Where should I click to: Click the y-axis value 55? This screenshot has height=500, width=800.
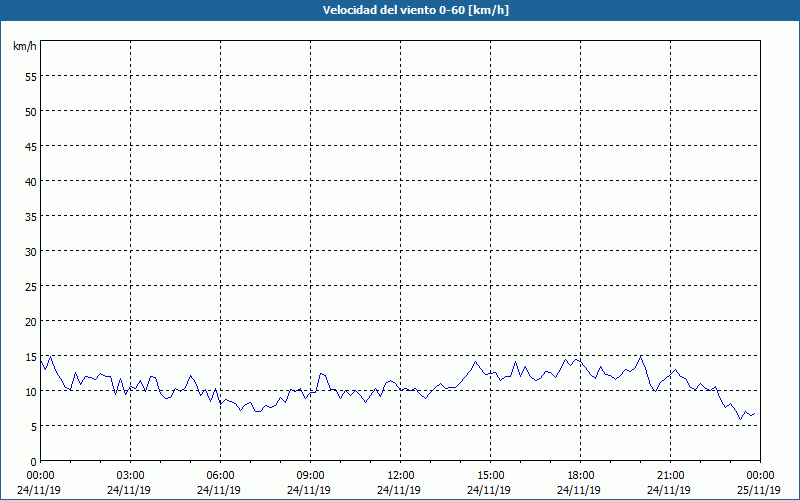coord(31,76)
